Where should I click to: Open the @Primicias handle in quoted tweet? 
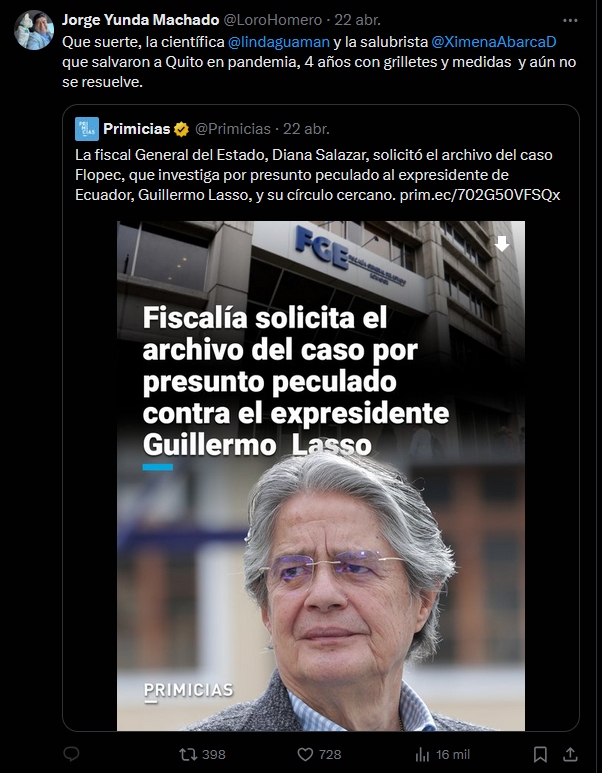coord(233,129)
